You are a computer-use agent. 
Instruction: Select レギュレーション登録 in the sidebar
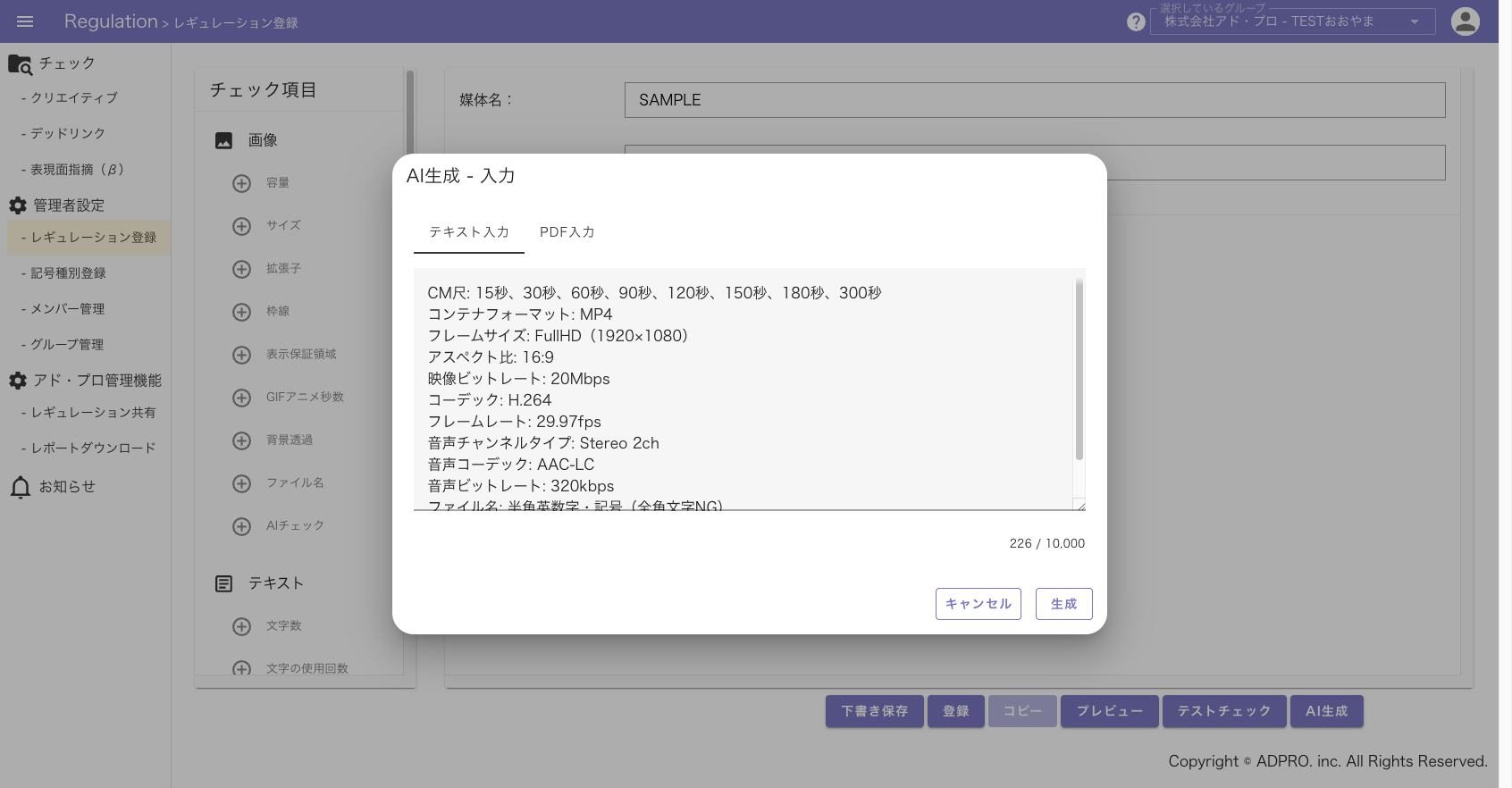click(88, 238)
